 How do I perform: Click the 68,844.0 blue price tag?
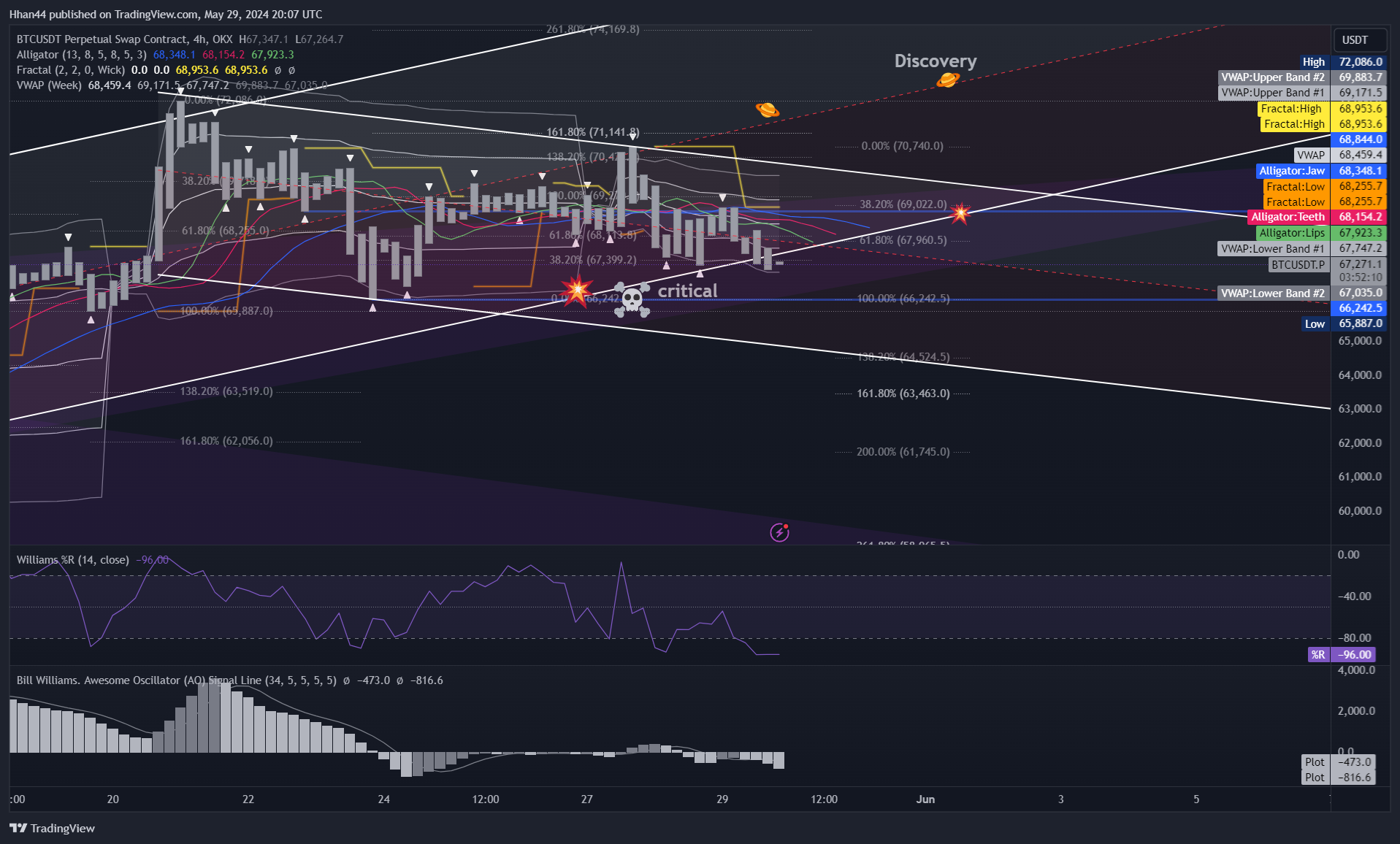click(x=1360, y=139)
